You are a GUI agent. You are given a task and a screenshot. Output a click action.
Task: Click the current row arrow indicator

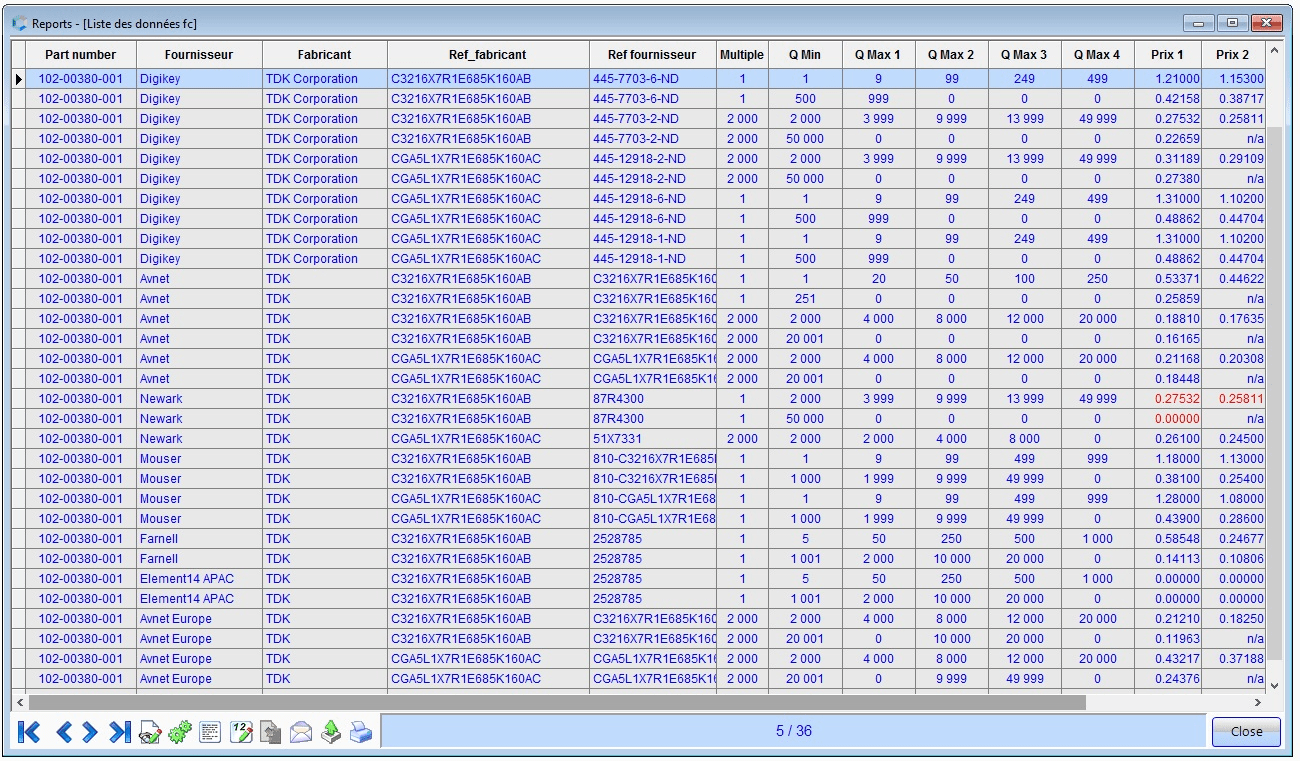tap(18, 79)
